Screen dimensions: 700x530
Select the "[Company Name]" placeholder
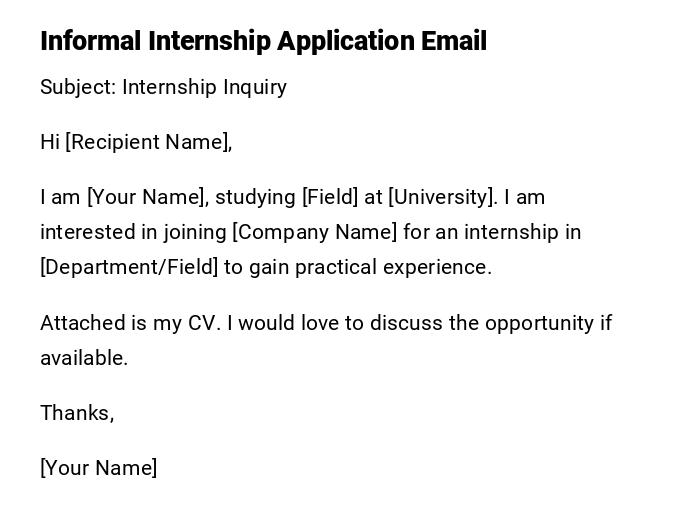click(315, 232)
